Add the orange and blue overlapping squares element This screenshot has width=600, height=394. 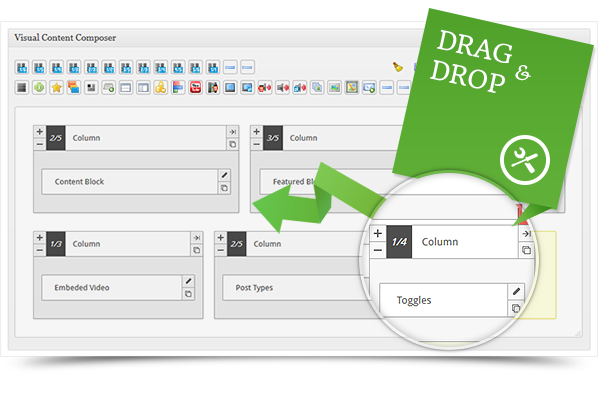pos(73,88)
